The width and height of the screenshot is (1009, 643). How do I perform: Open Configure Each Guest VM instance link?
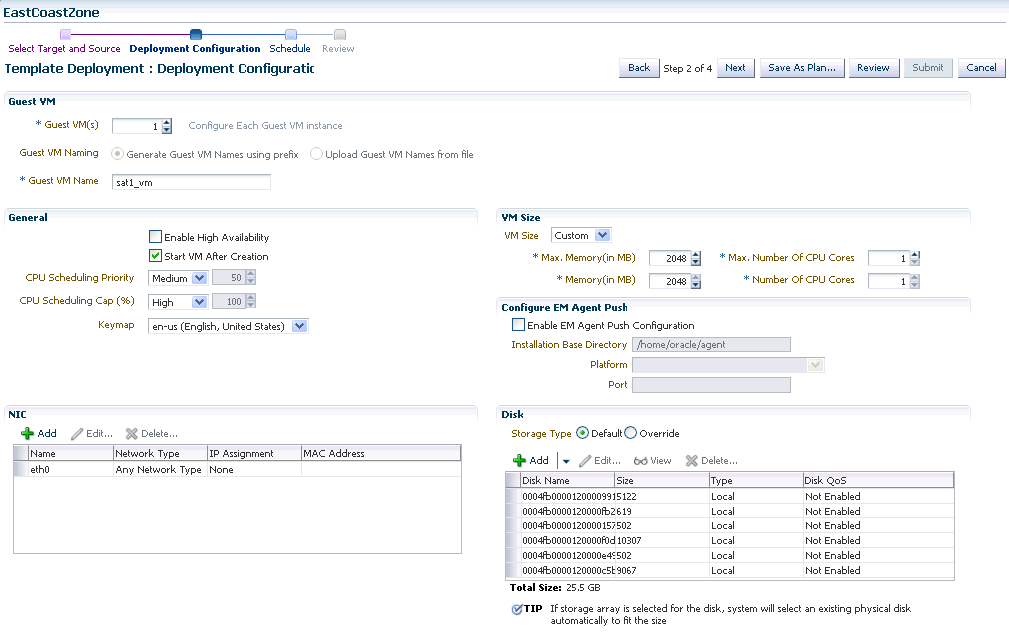[x=265, y=126]
